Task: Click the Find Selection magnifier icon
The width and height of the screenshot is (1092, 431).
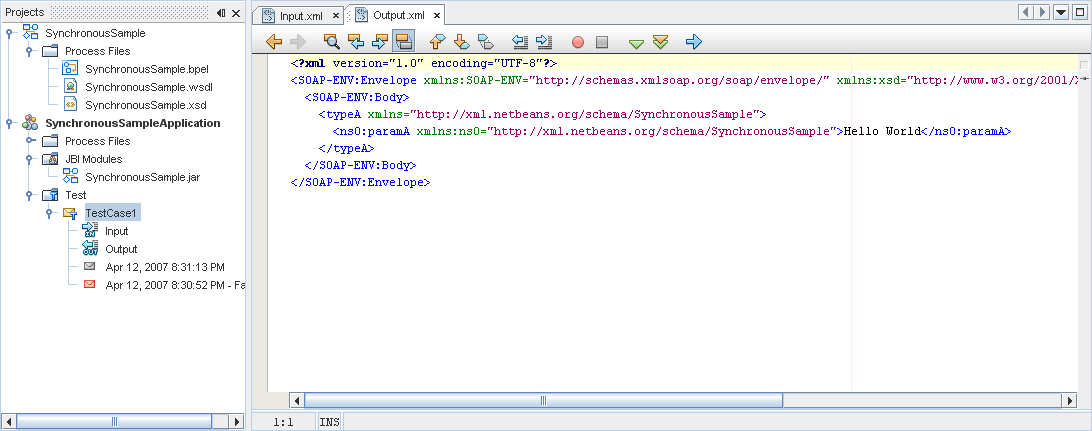Action: click(333, 42)
